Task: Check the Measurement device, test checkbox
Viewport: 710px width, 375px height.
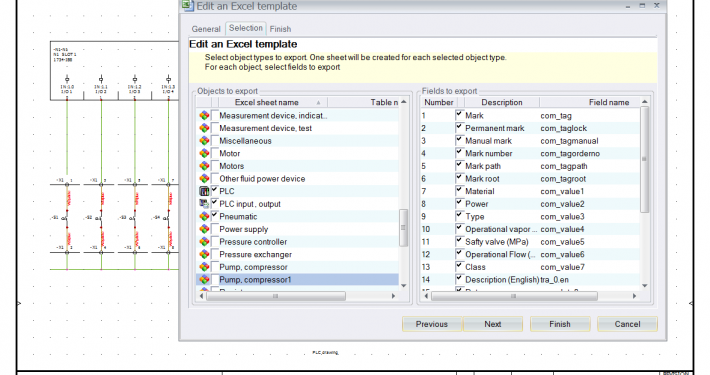Action: (215, 128)
